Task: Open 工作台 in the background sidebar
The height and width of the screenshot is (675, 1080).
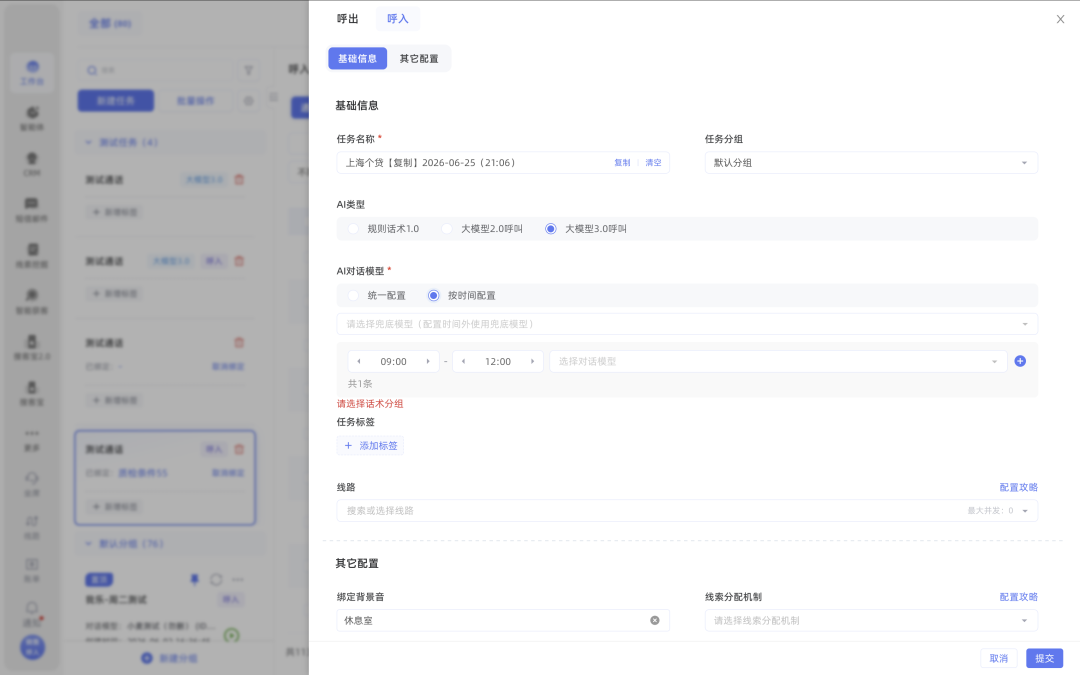Action: [32, 72]
